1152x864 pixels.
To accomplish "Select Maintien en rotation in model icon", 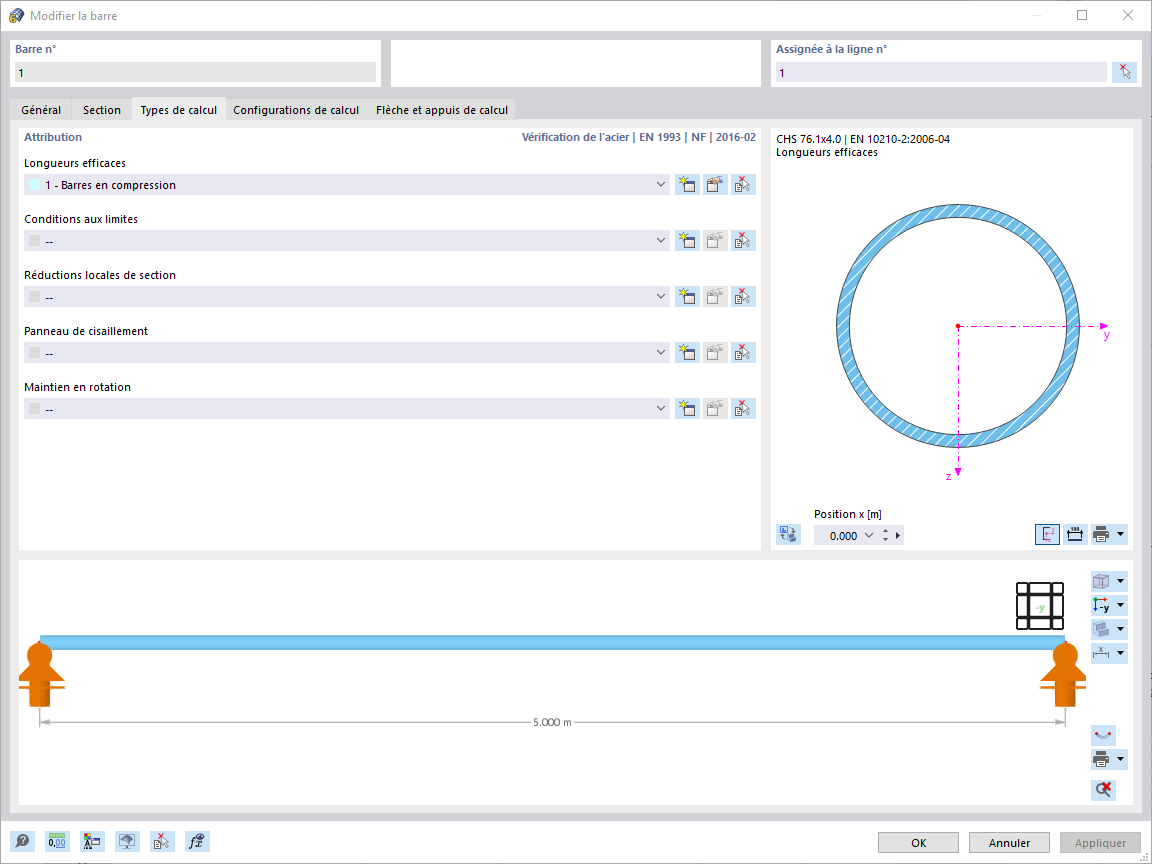I will pyautogui.click(x=743, y=408).
